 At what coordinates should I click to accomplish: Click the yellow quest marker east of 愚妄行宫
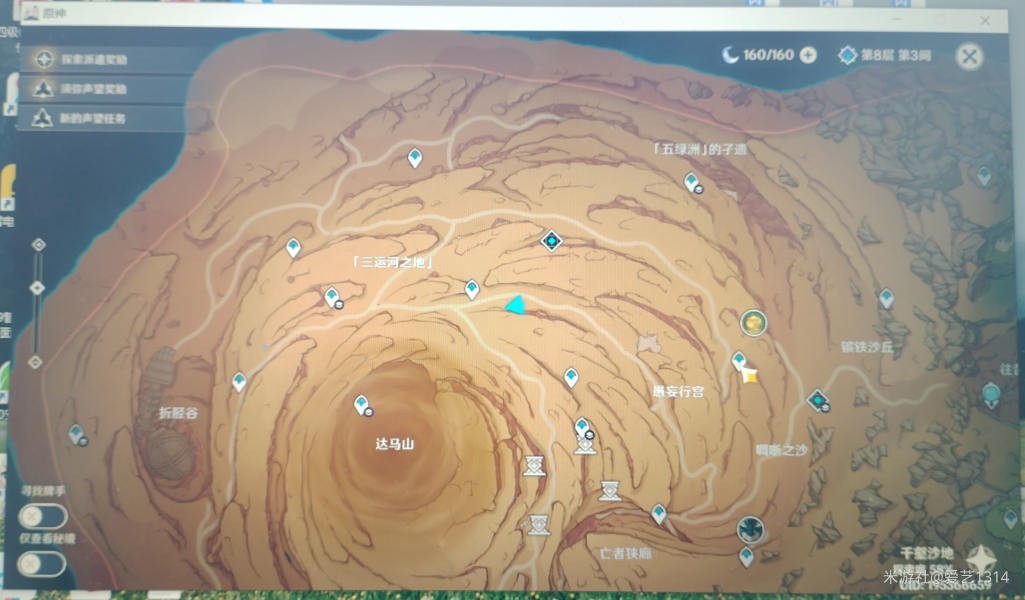click(750, 376)
